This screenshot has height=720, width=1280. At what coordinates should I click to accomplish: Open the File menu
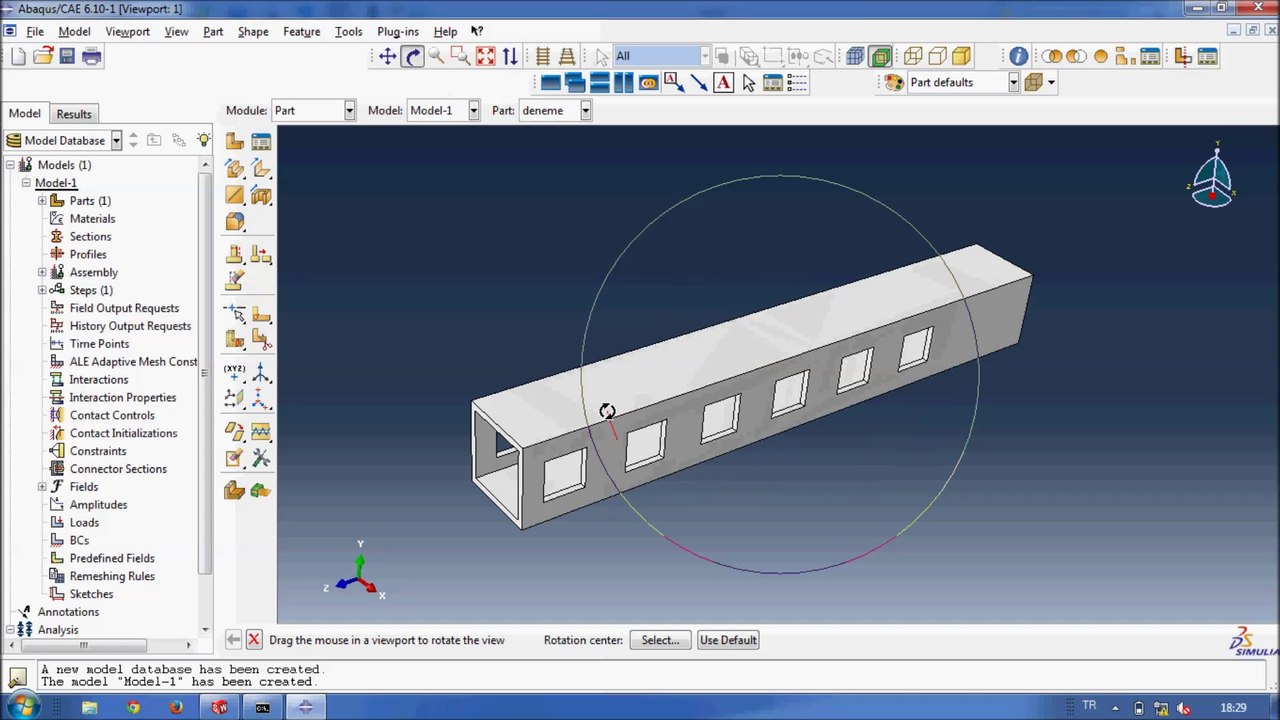point(35,32)
